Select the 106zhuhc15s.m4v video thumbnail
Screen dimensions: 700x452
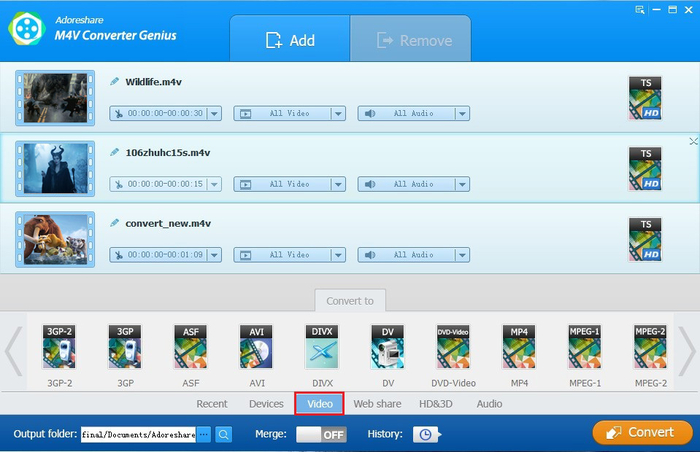click(55, 168)
